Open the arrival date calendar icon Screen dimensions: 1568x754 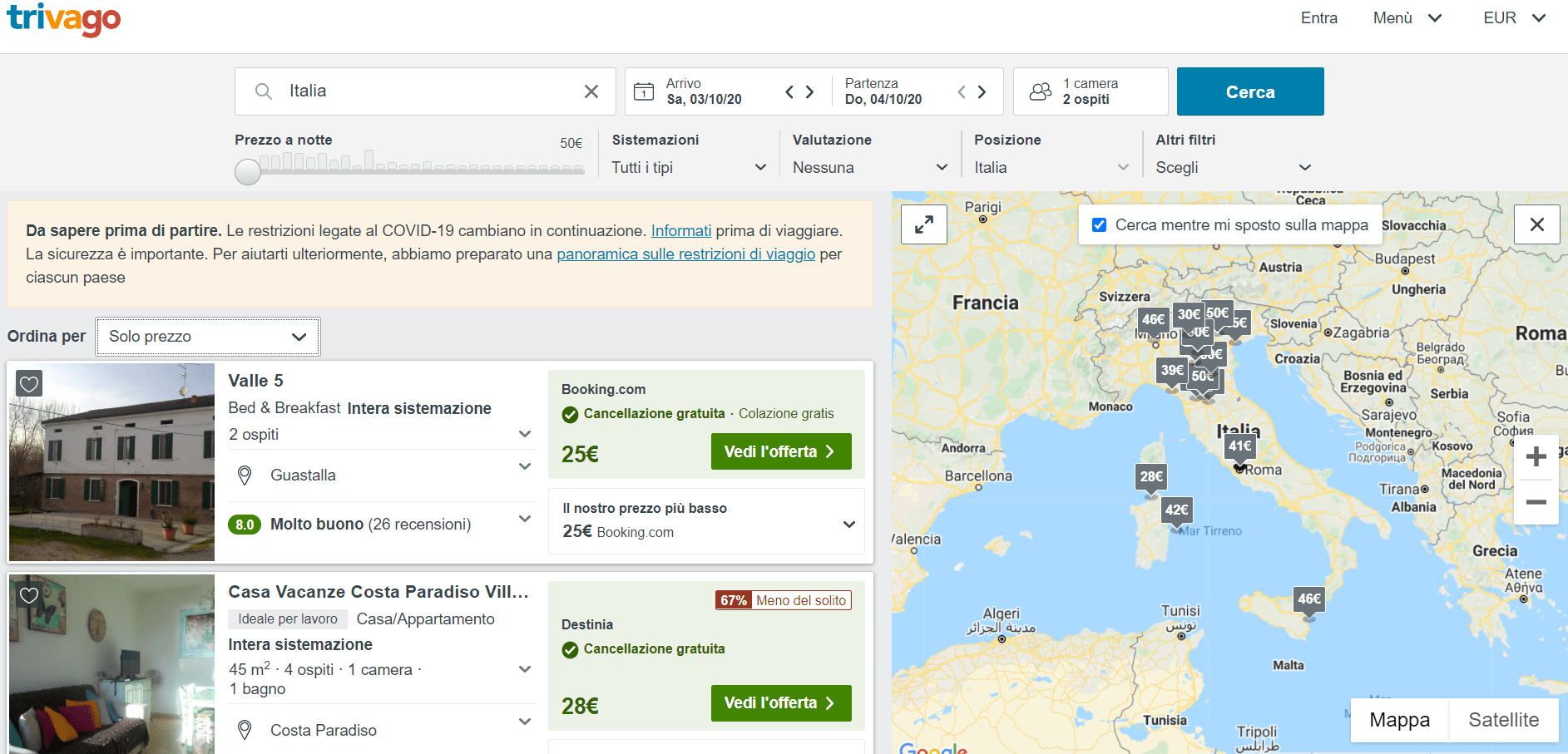[x=644, y=91]
